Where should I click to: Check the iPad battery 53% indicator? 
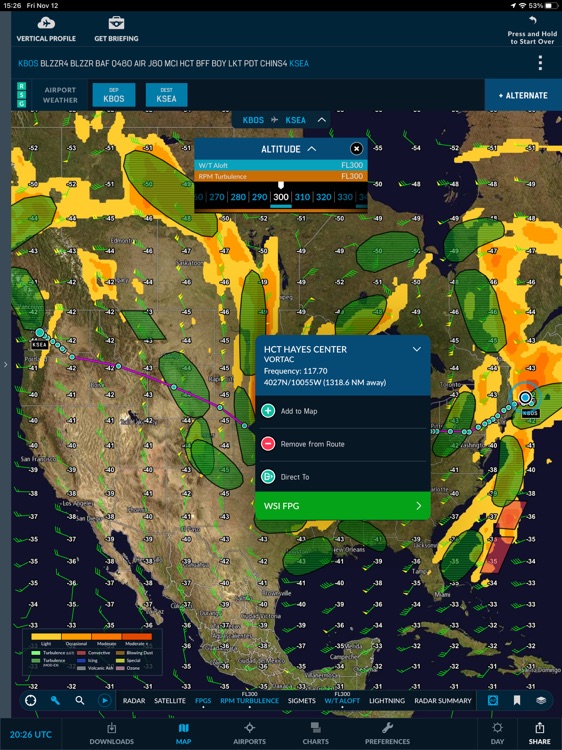coord(543,5)
